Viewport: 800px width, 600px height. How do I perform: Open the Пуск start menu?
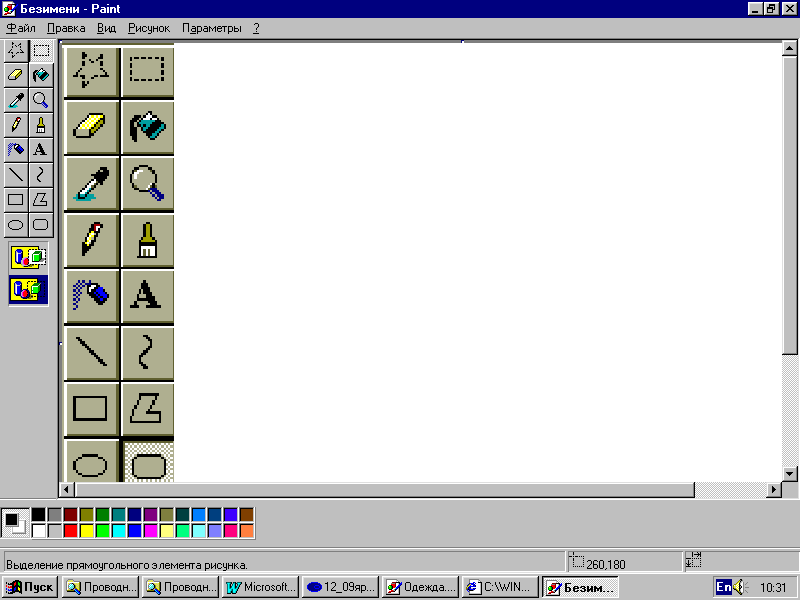[30, 587]
